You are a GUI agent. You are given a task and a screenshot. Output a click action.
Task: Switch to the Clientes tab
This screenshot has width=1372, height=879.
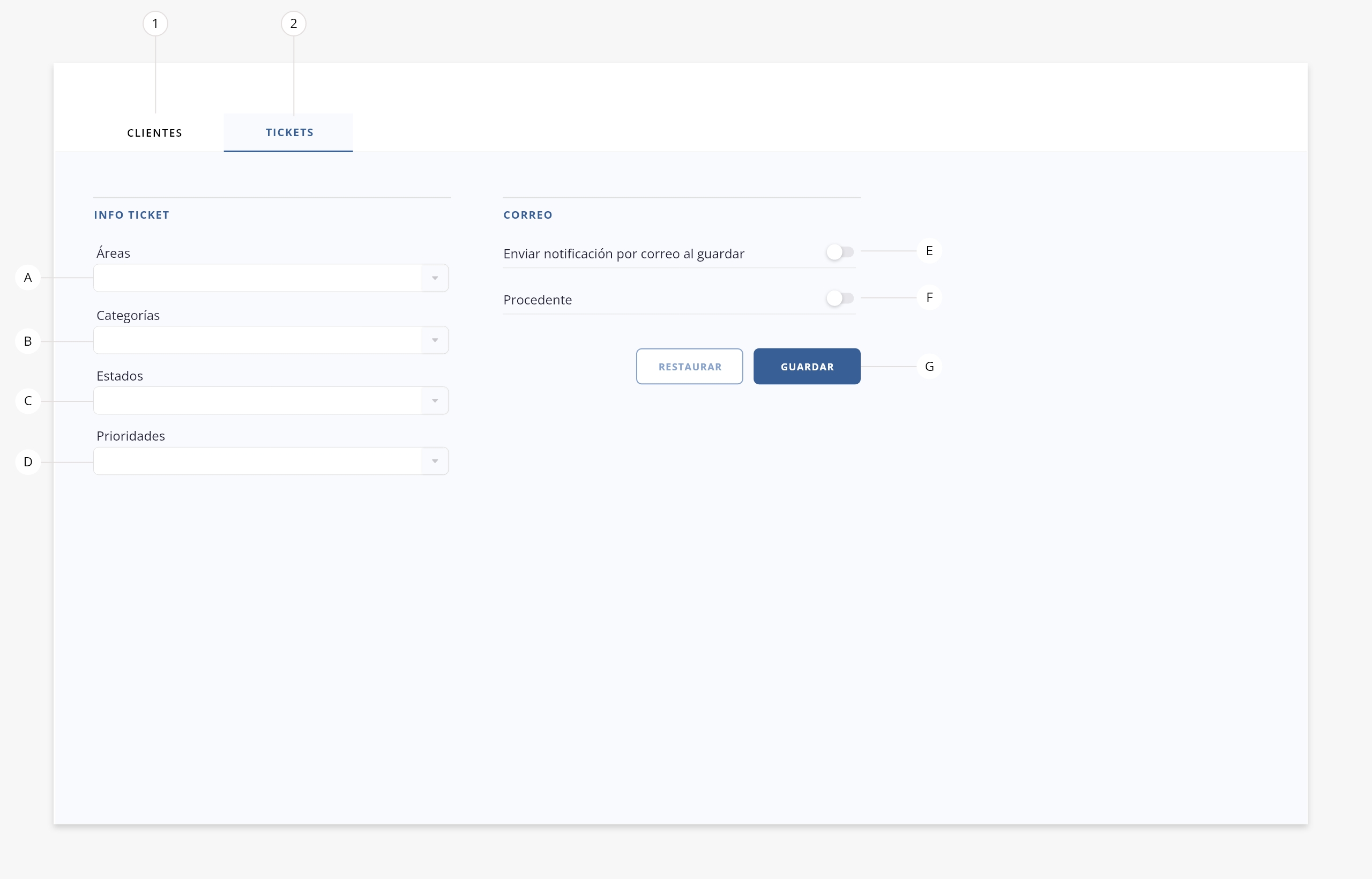(155, 133)
